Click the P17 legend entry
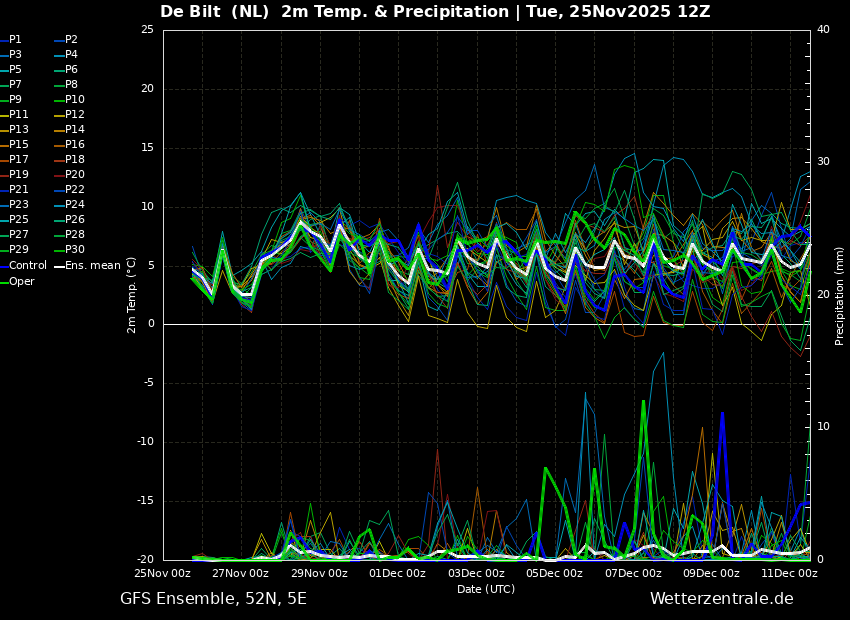Image resolution: width=850 pixels, height=620 pixels. (x=14, y=159)
